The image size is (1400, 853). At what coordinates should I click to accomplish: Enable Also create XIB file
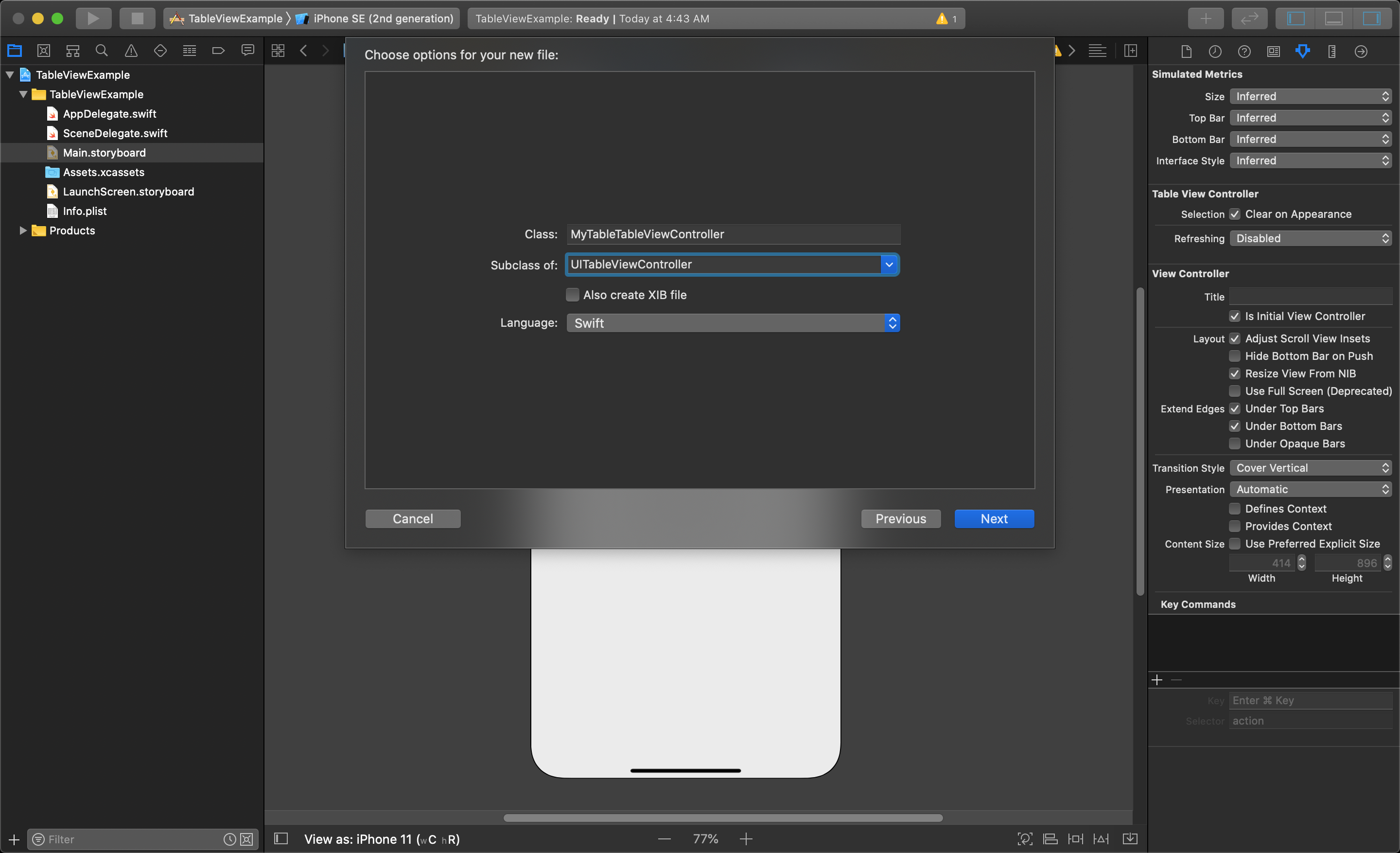[x=573, y=294]
